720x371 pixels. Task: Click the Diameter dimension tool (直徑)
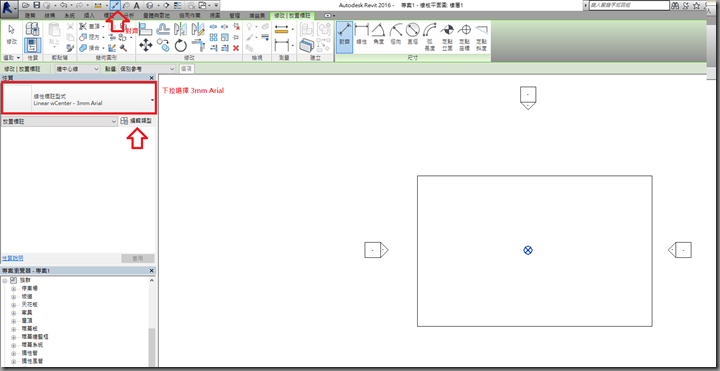[x=413, y=34]
